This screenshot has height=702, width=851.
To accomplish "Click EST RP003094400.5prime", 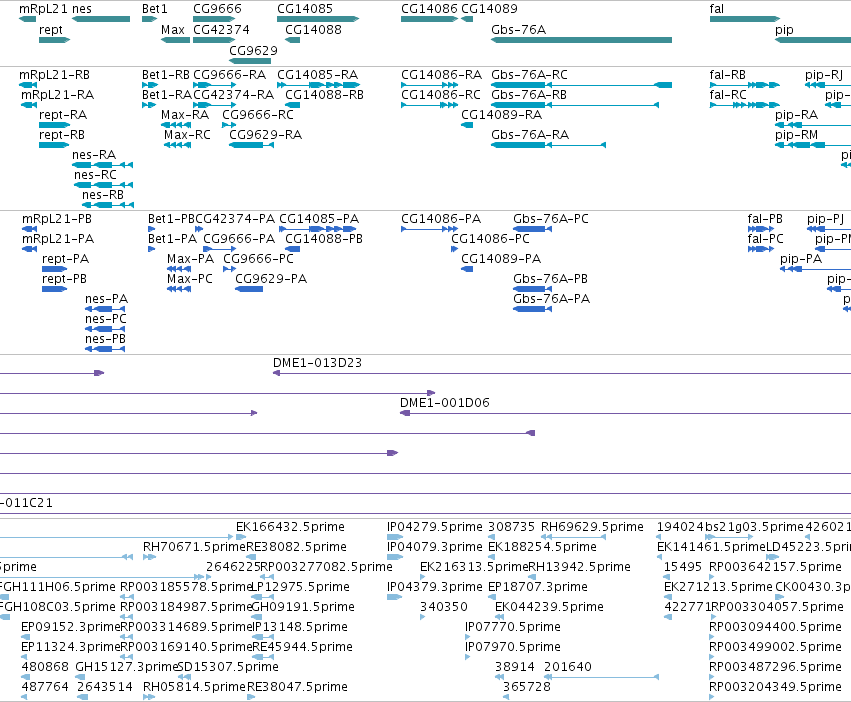I will [x=775, y=627].
